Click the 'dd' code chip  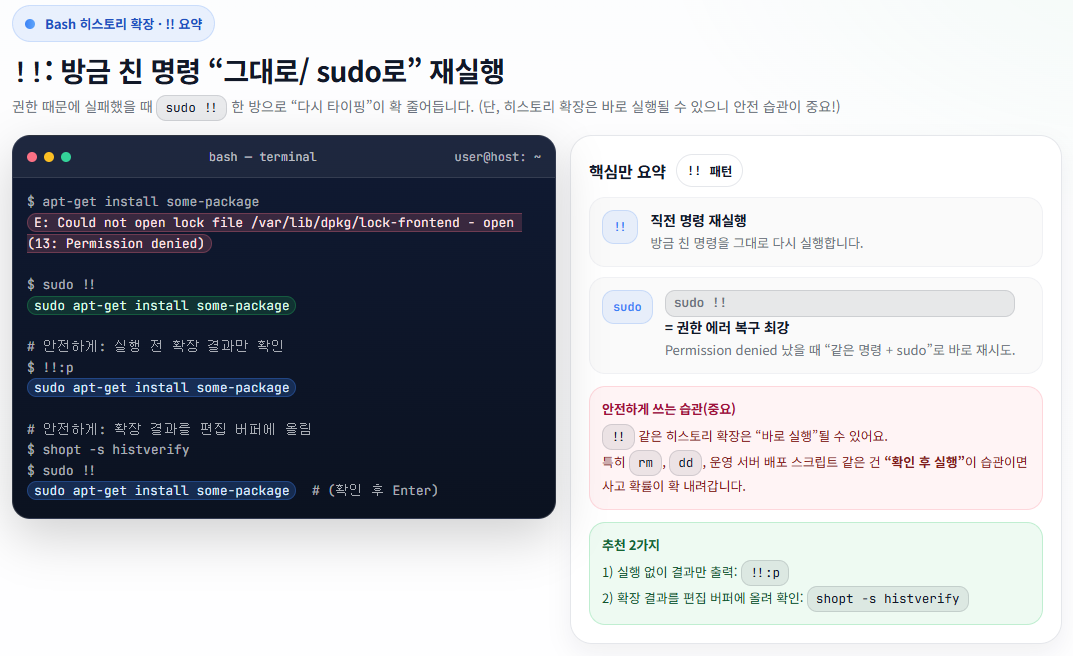[686, 462]
